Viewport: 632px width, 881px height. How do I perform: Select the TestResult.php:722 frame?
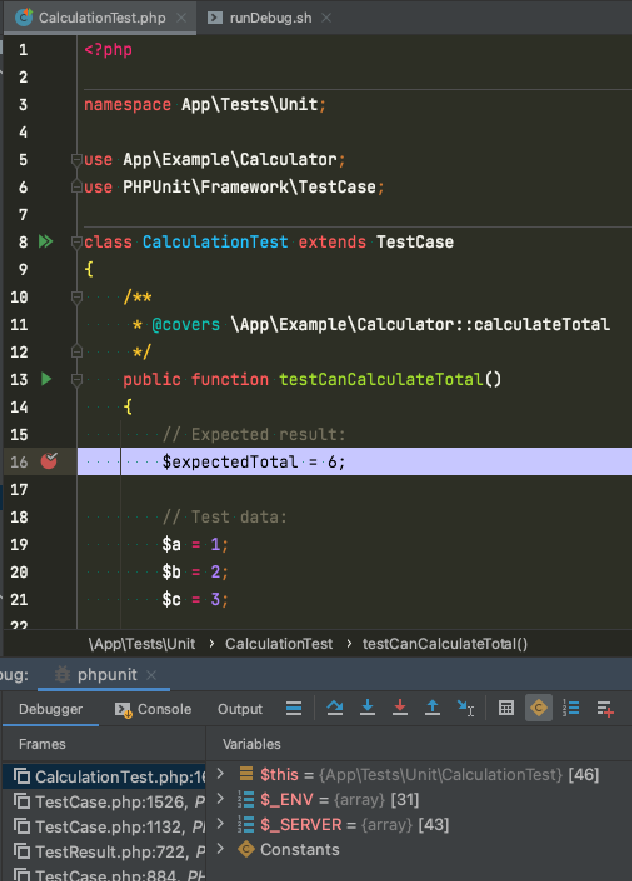[x=104, y=852]
